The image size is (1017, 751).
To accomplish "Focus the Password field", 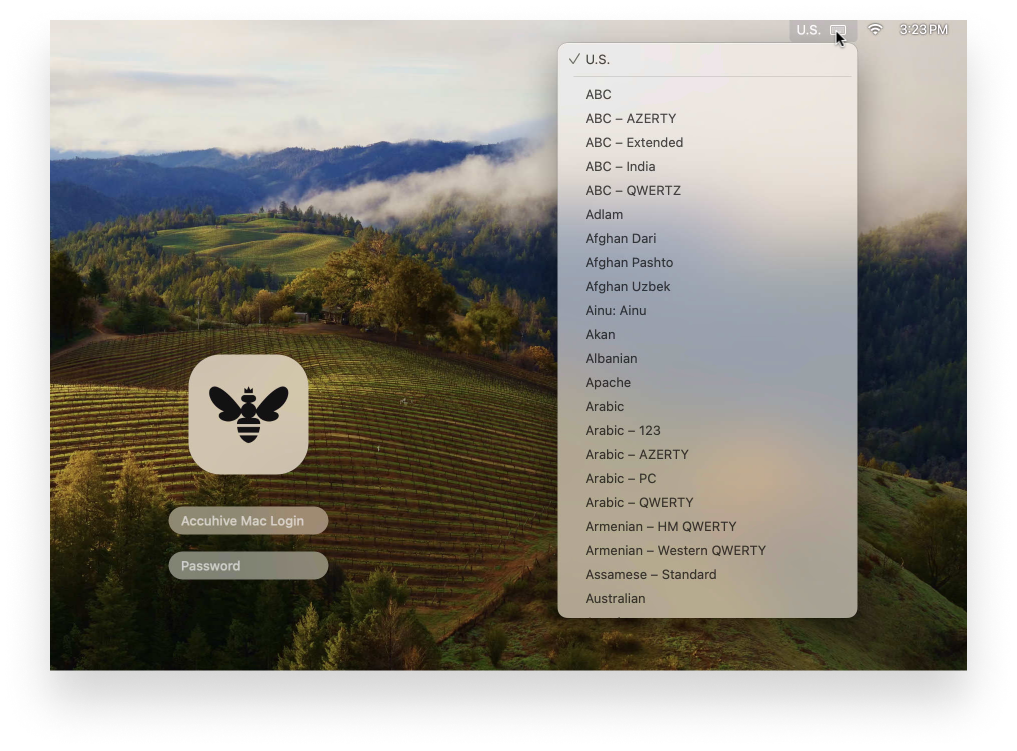I will (x=248, y=566).
